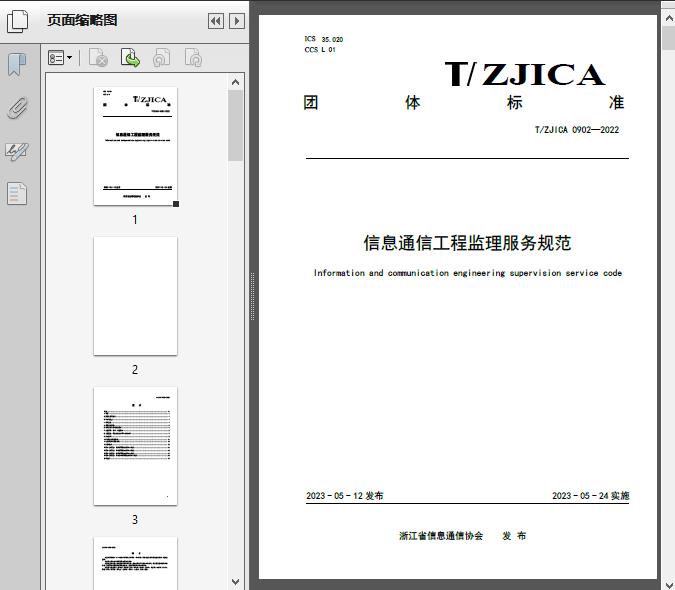This screenshot has height=590, width=675.
Task: Select page 1 thumbnail
Action: (135, 146)
